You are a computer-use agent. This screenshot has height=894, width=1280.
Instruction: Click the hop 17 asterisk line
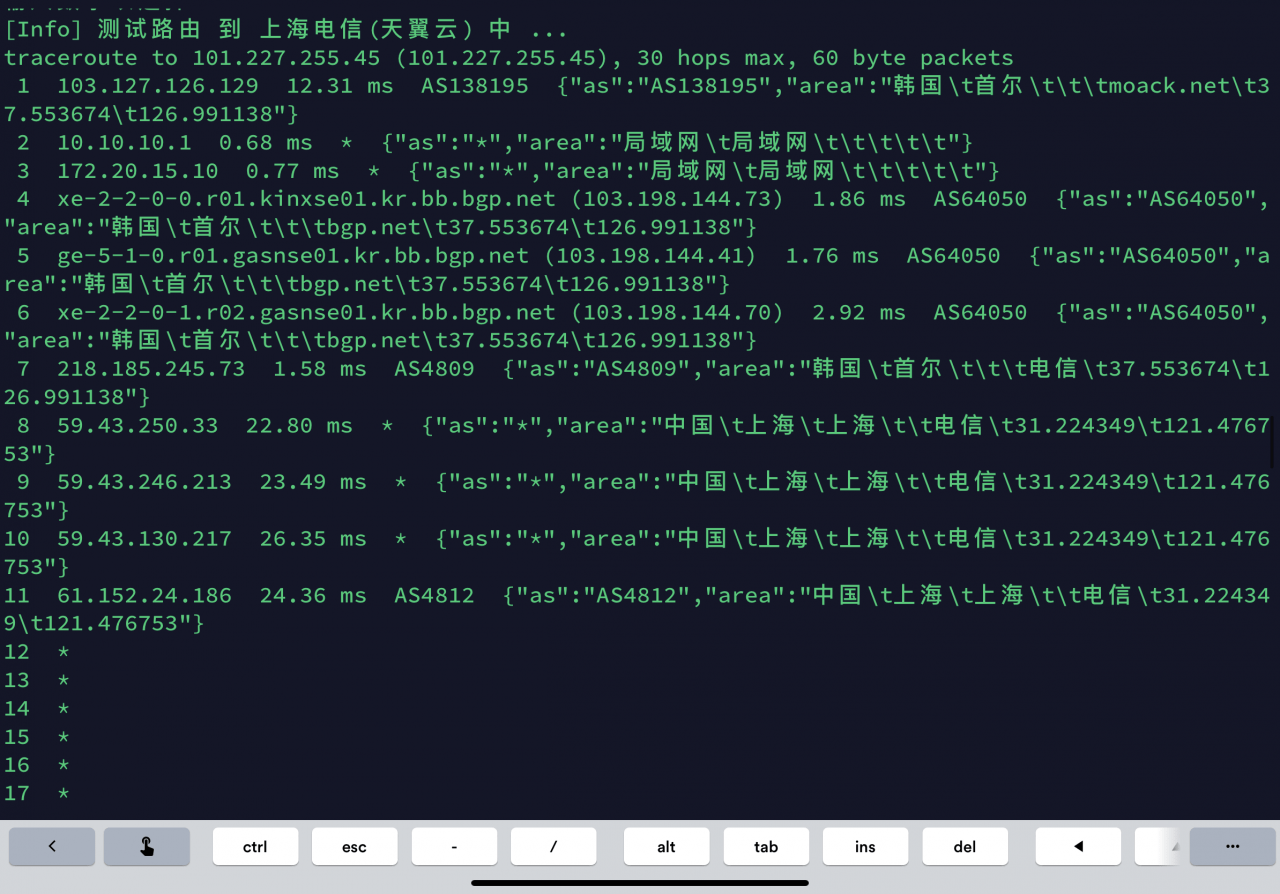pyautogui.click(x=37, y=794)
